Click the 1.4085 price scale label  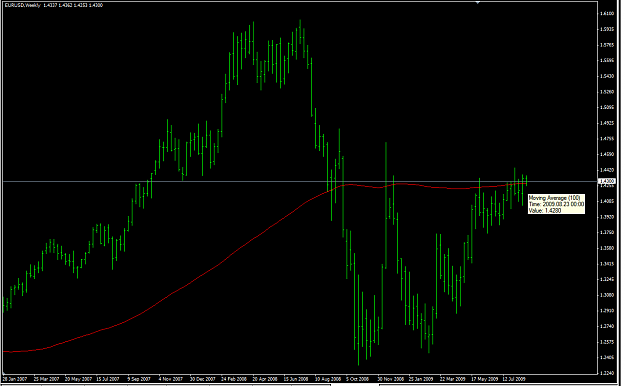pos(607,201)
